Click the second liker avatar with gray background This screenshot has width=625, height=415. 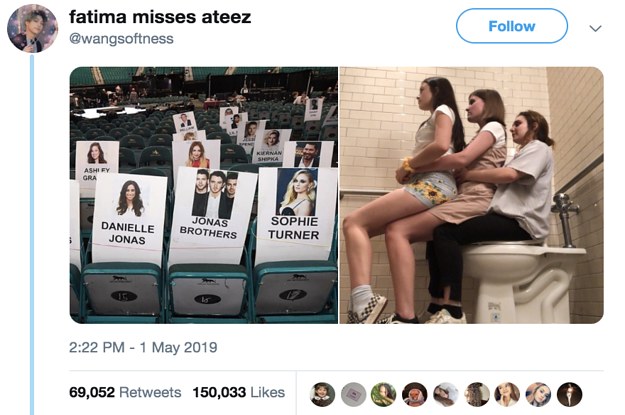[353, 393]
